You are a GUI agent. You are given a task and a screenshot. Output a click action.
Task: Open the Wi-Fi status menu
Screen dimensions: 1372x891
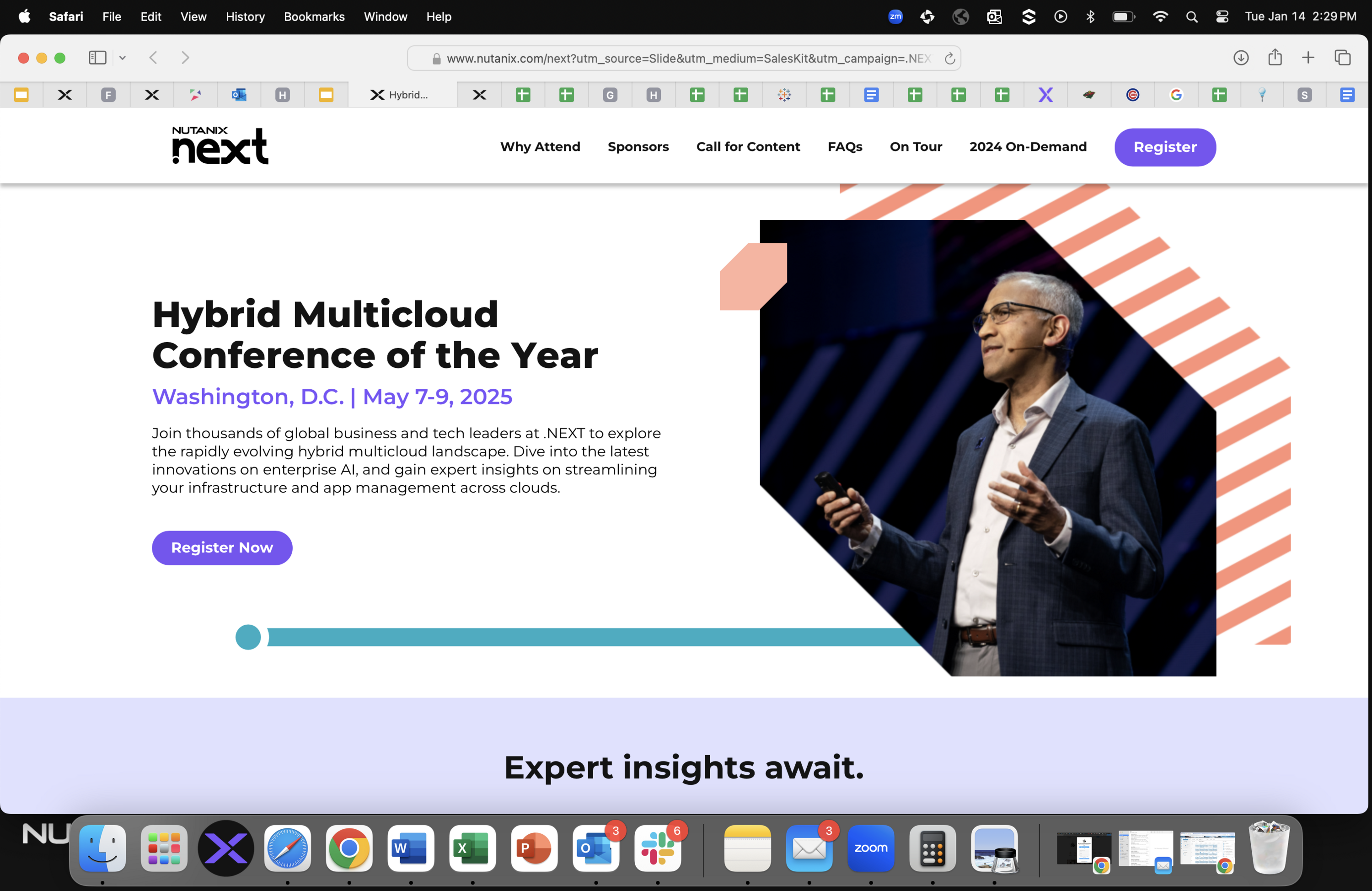[x=1160, y=17]
